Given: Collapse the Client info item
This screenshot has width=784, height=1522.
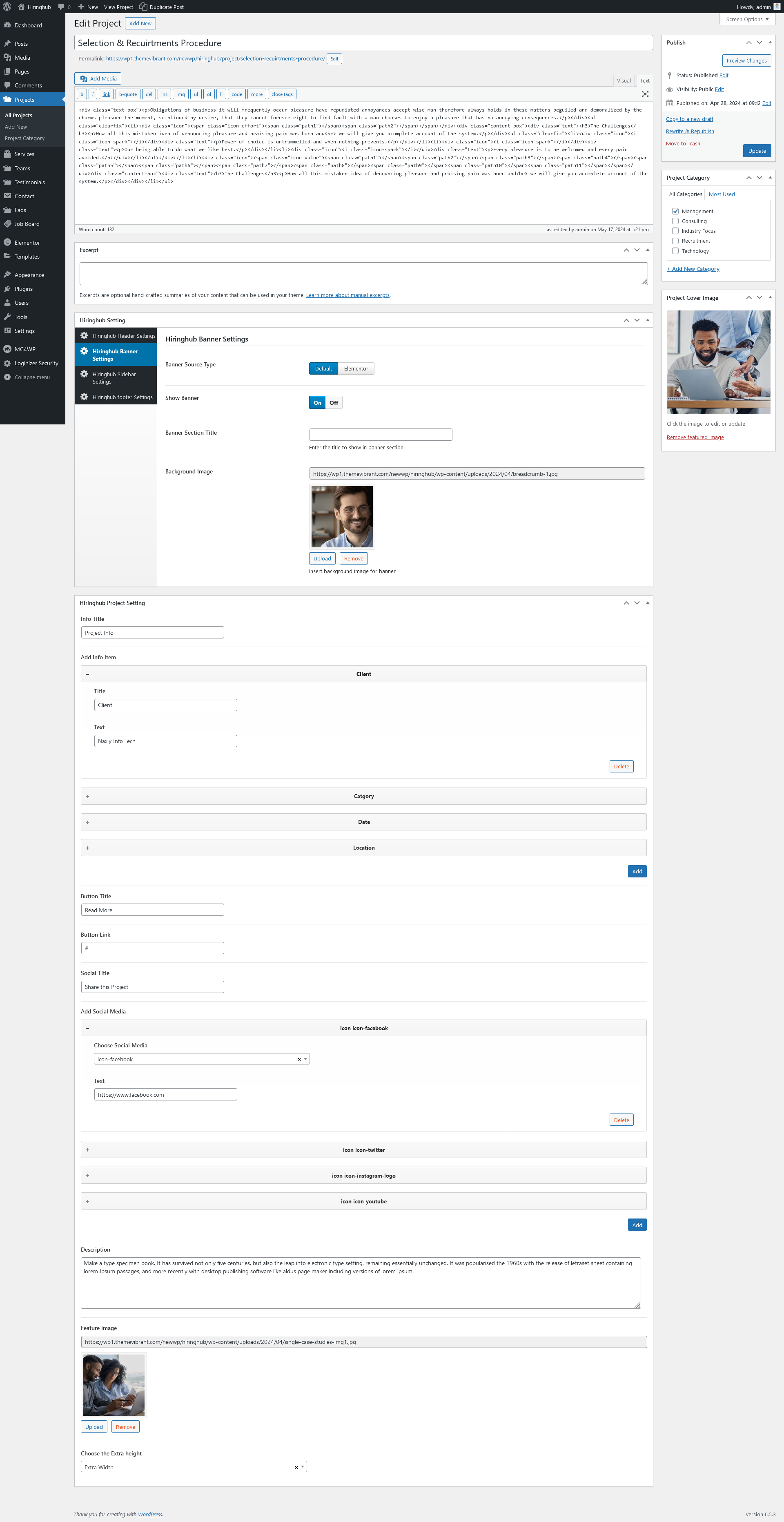Looking at the screenshot, I should (x=363, y=674).
